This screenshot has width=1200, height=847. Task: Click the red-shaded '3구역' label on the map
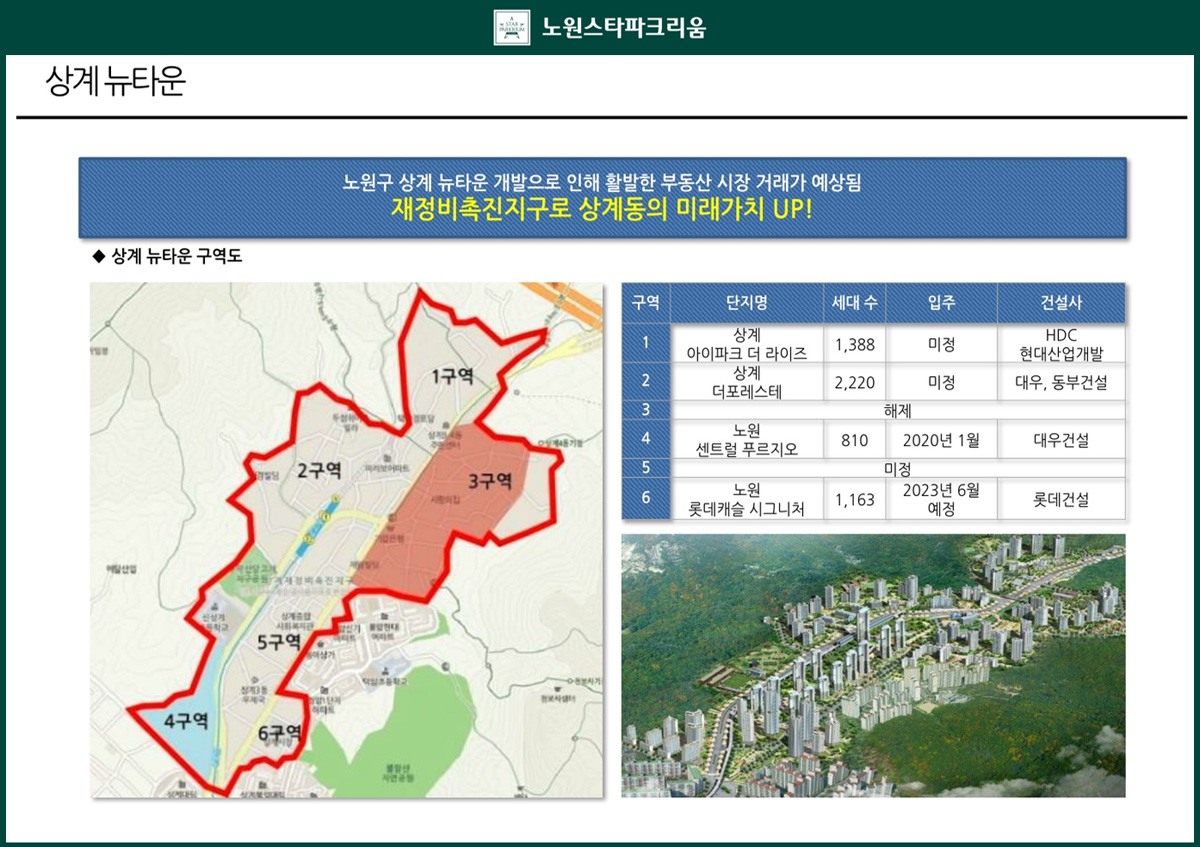click(x=490, y=481)
